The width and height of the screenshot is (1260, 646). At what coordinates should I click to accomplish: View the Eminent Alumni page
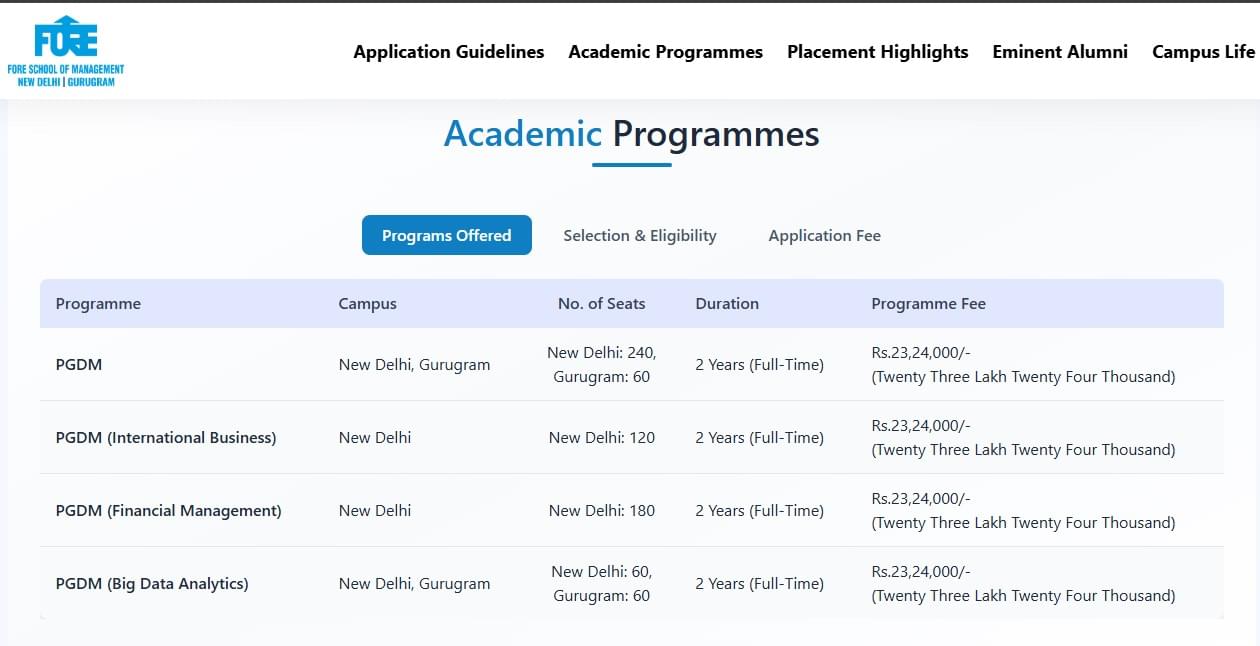coord(1060,51)
